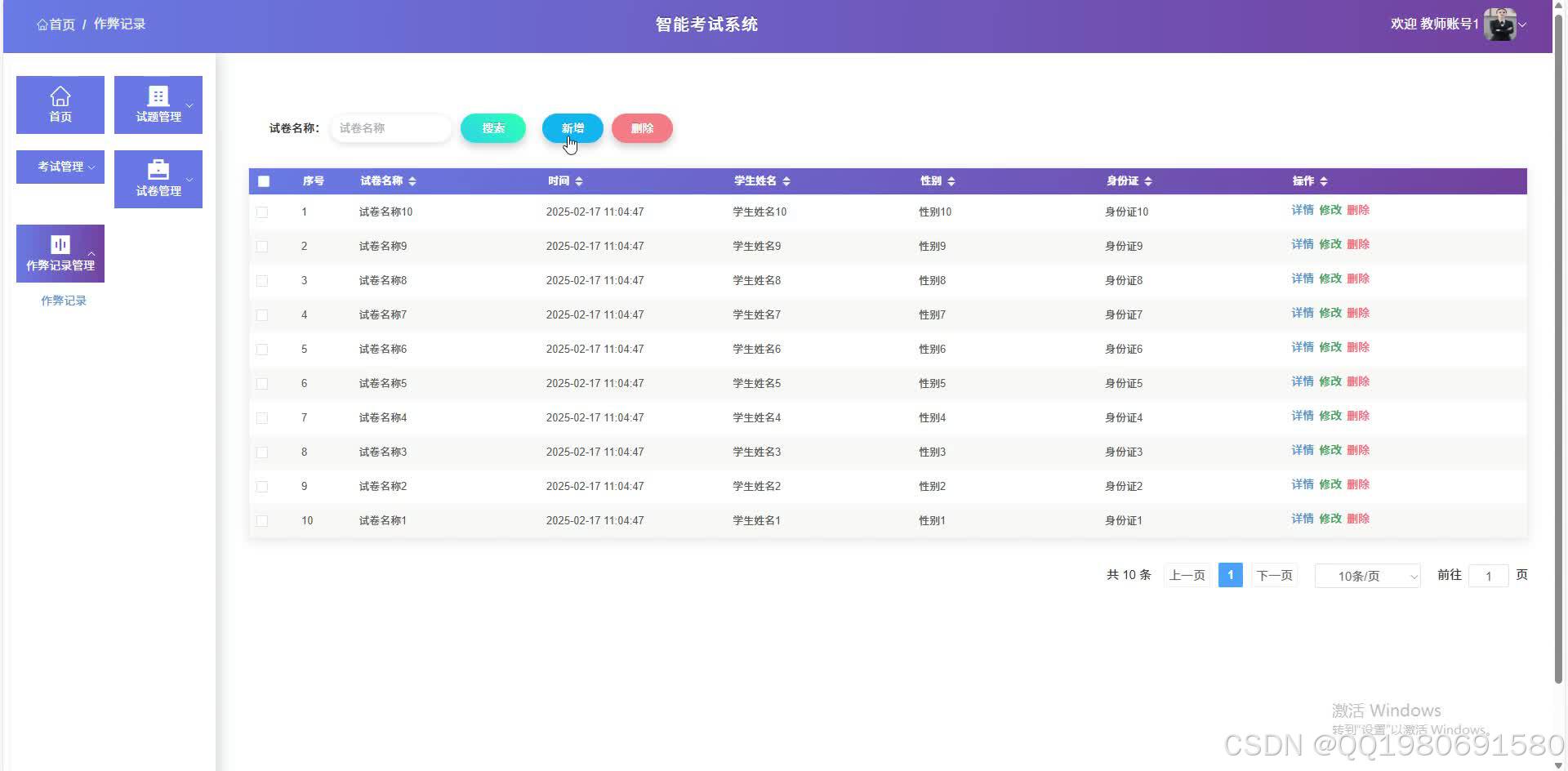Check the row for 试卷名称9

pos(262,247)
